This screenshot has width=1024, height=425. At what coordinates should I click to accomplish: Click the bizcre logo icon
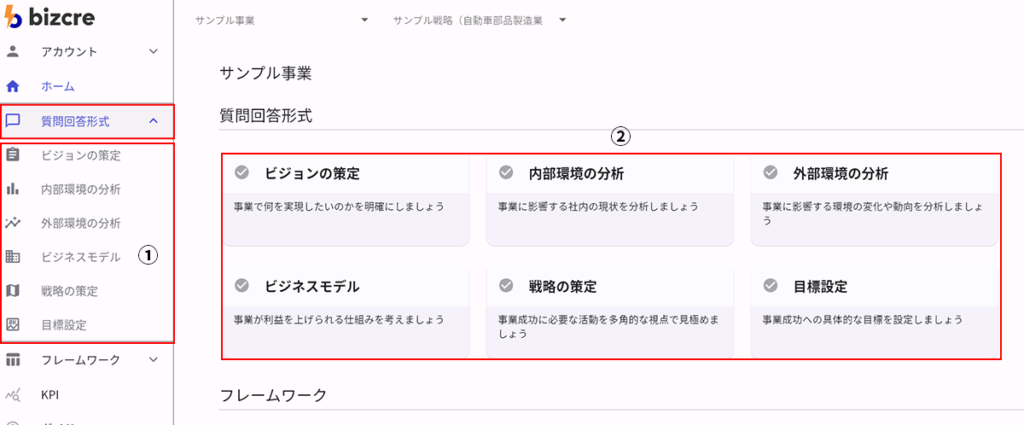(x=12, y=20)
